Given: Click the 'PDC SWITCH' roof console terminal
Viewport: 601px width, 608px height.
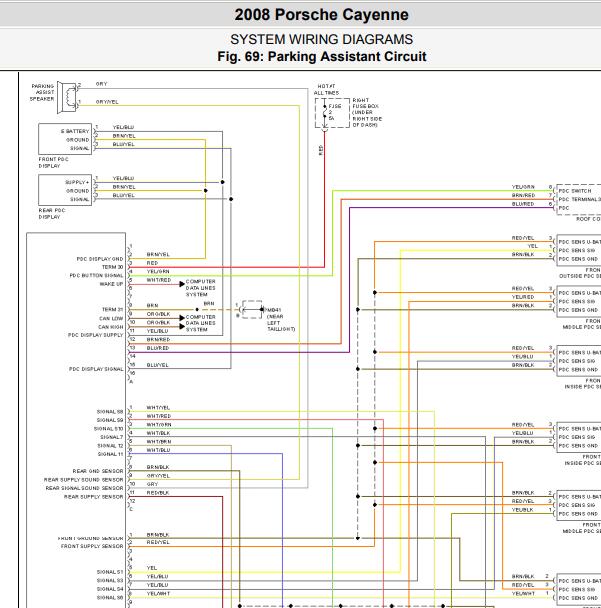Looking at the screenshot, I should point(575,191).
